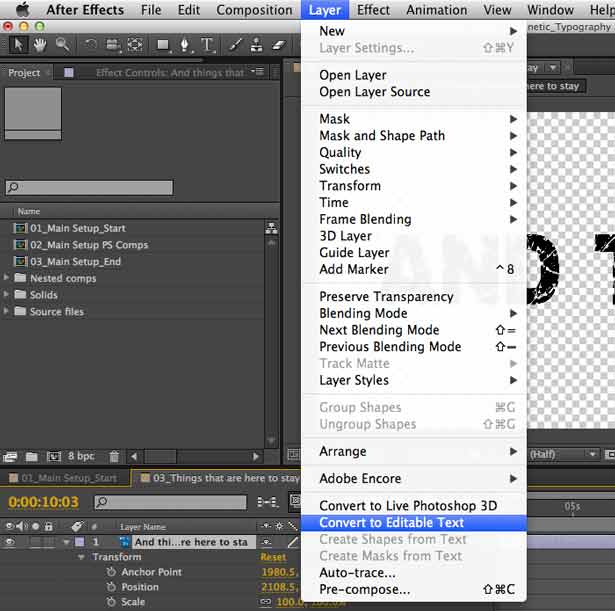615x611 pixels.
Task: Click the timeline layer search field
Action: [170, 502]
